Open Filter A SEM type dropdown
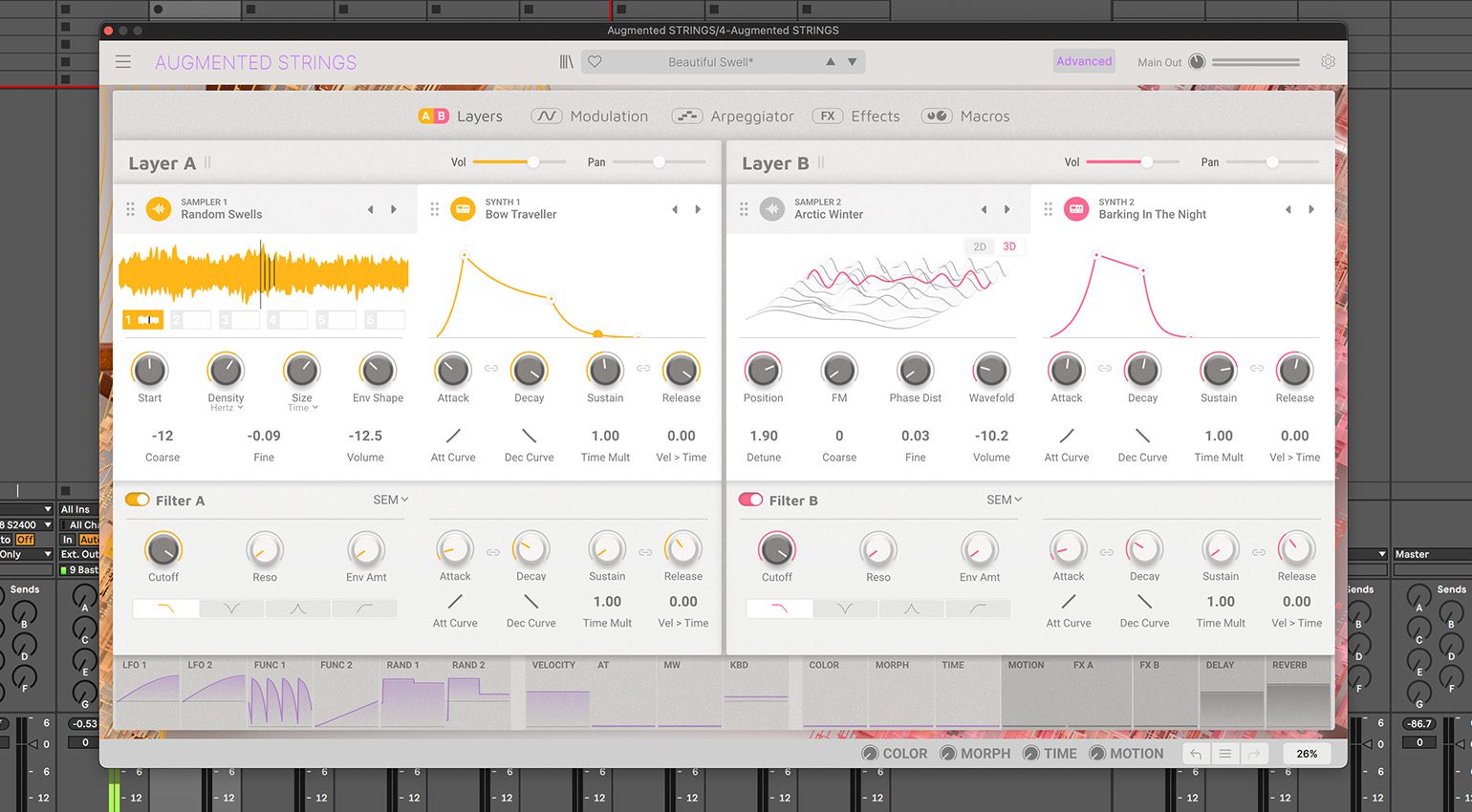 pyautogui.click(x=391, y=500)
